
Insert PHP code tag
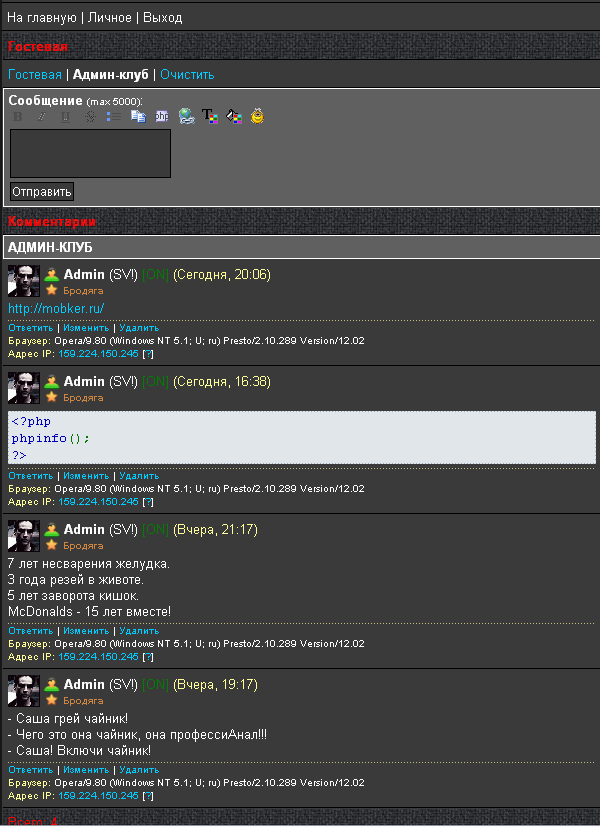click(x=162, y=117)
